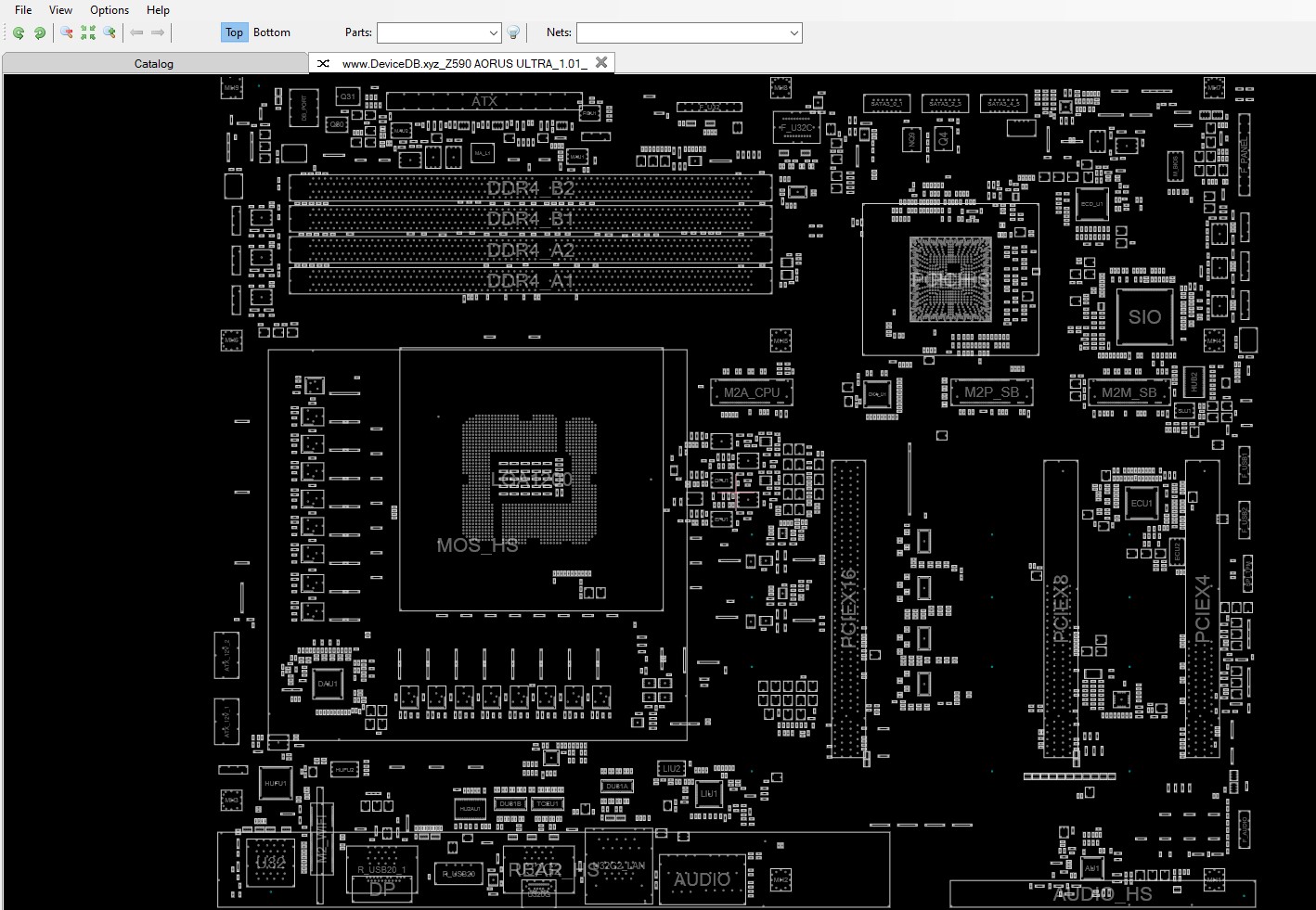Click the PCIEX8 slot
This screenshot has width=1316, height=910.
click(x=1061, y=609)
